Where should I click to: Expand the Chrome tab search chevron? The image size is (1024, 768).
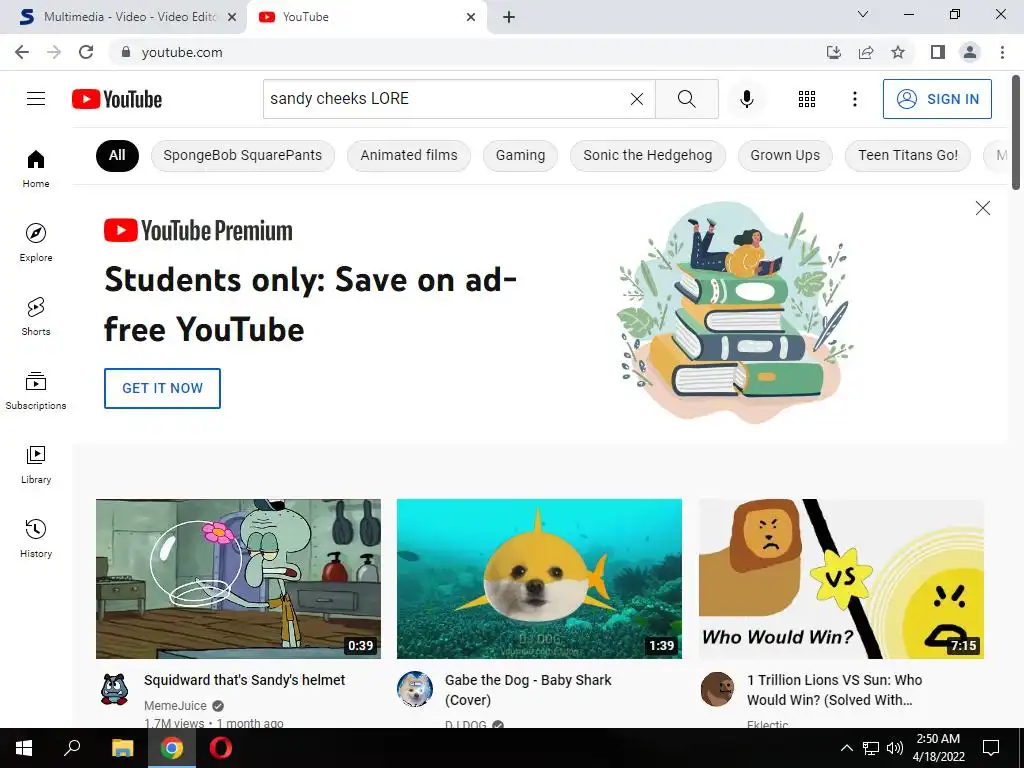pos(863,14)
